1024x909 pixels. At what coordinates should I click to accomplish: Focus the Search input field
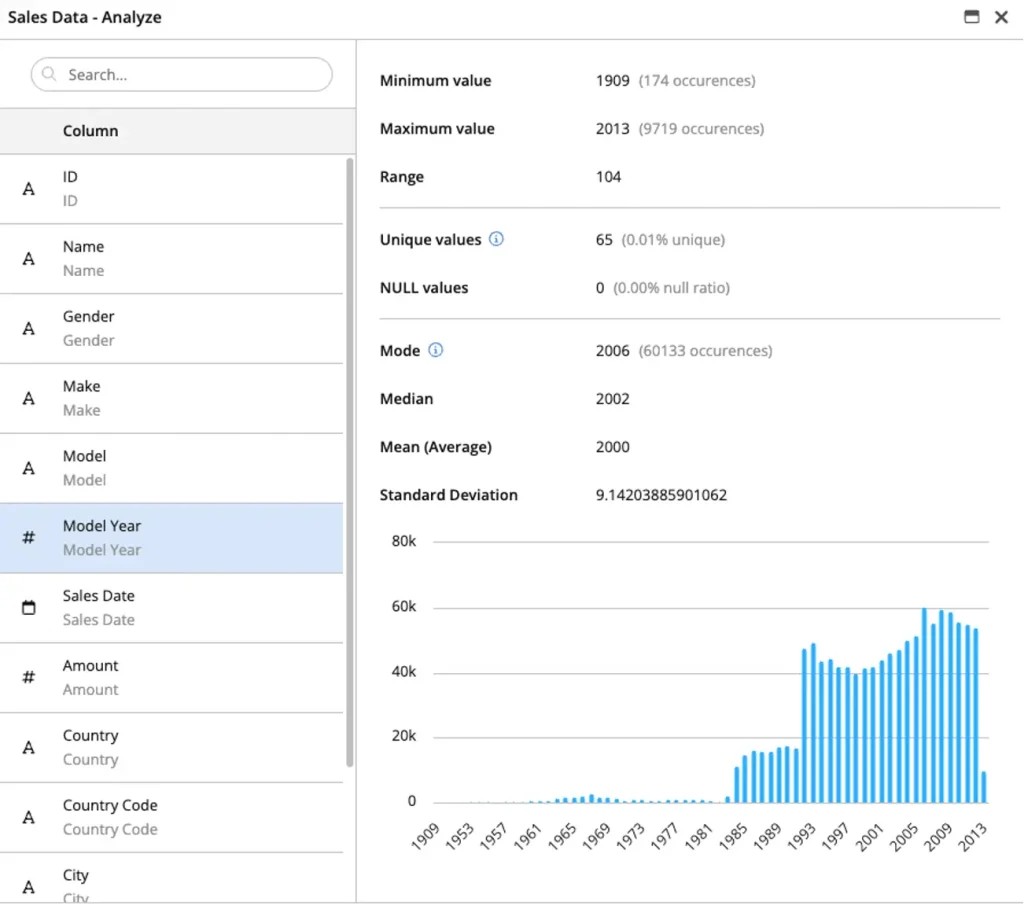(x=182, y=74)
